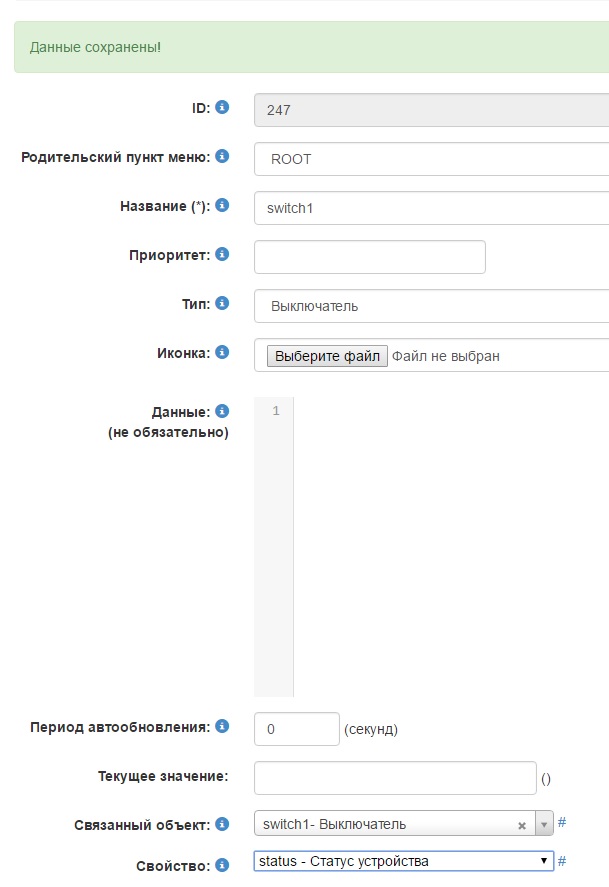
Task: Click info icon next to ID label
Action: pyautogui.click(x=222, y=107)
